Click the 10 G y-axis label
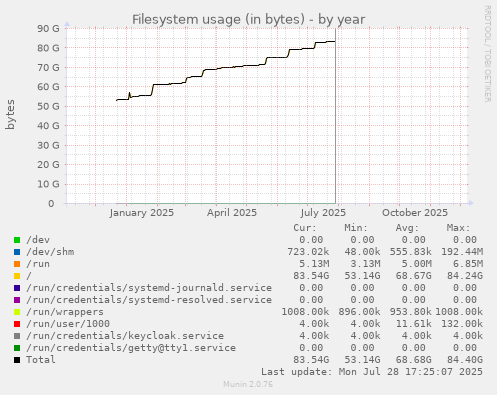Screen dimensions: 497x395 coord(48,184)
